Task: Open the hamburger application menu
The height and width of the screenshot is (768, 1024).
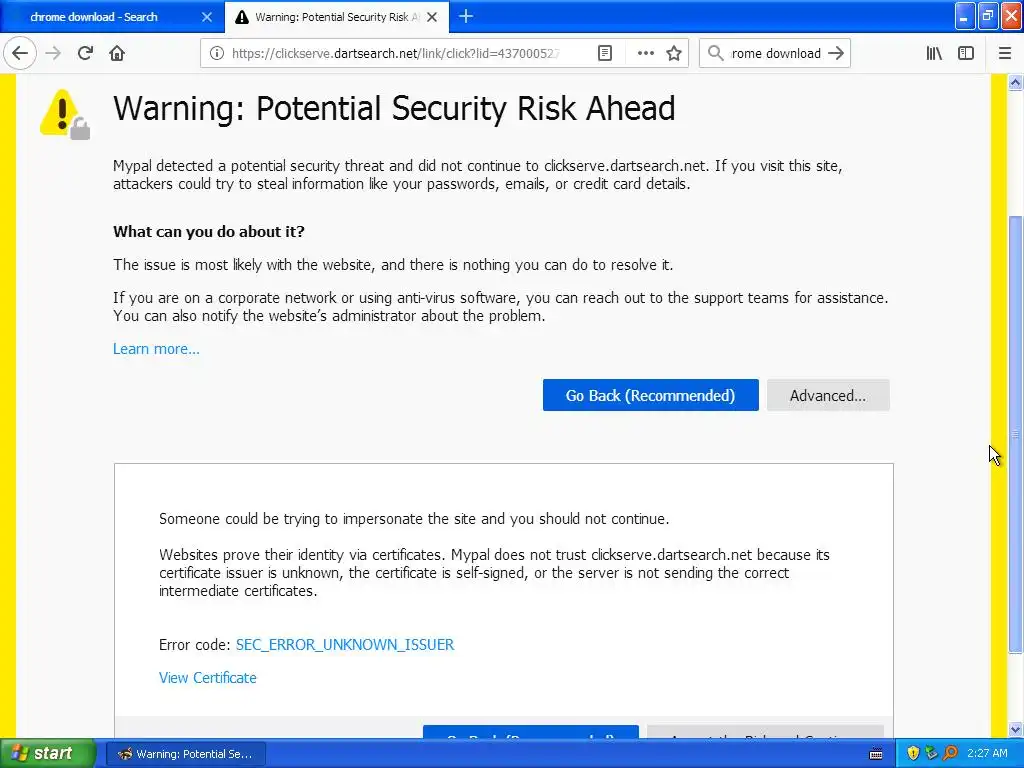Action: coord(1005,53)
